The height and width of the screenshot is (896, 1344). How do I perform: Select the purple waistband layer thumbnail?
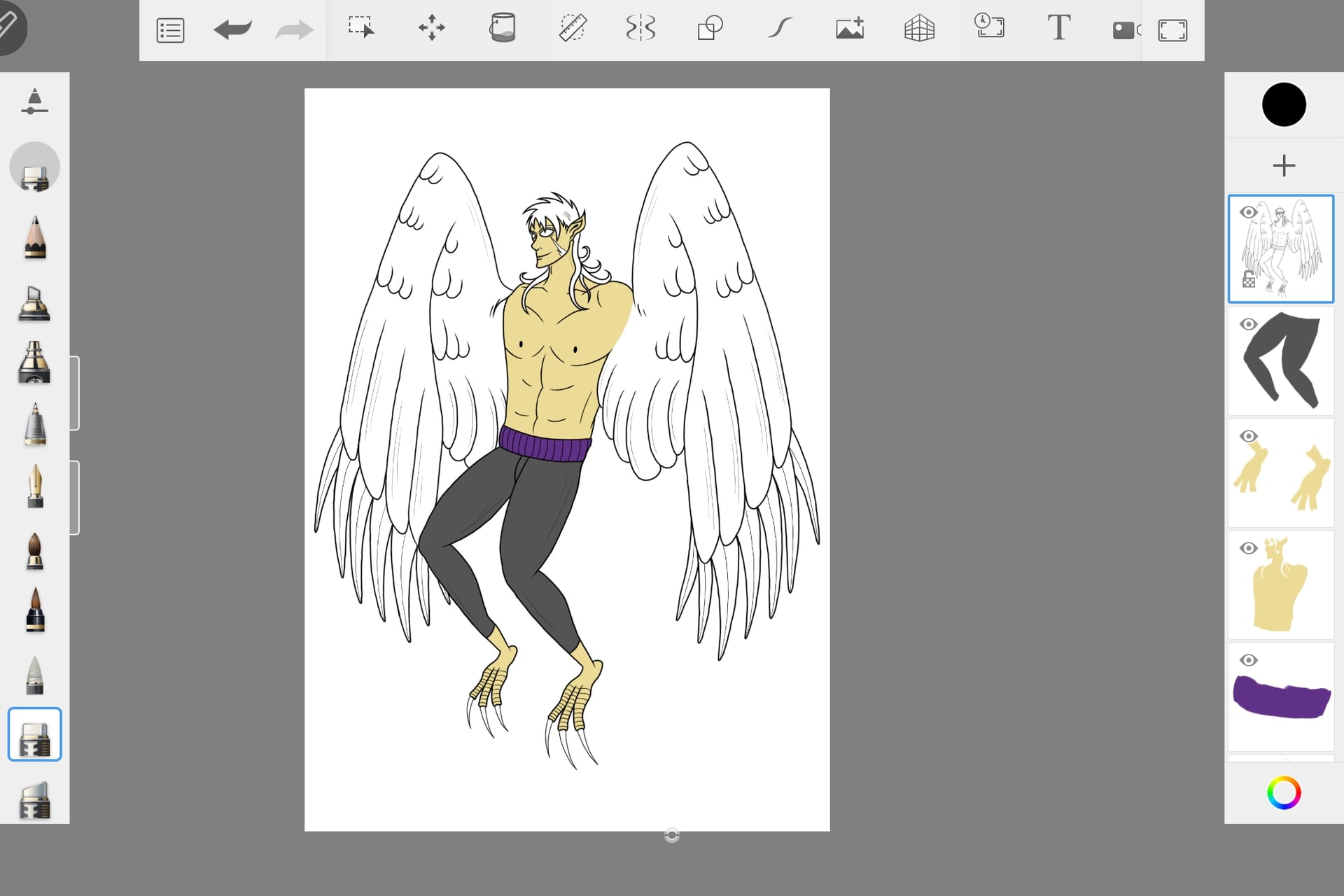[1281, 696]
